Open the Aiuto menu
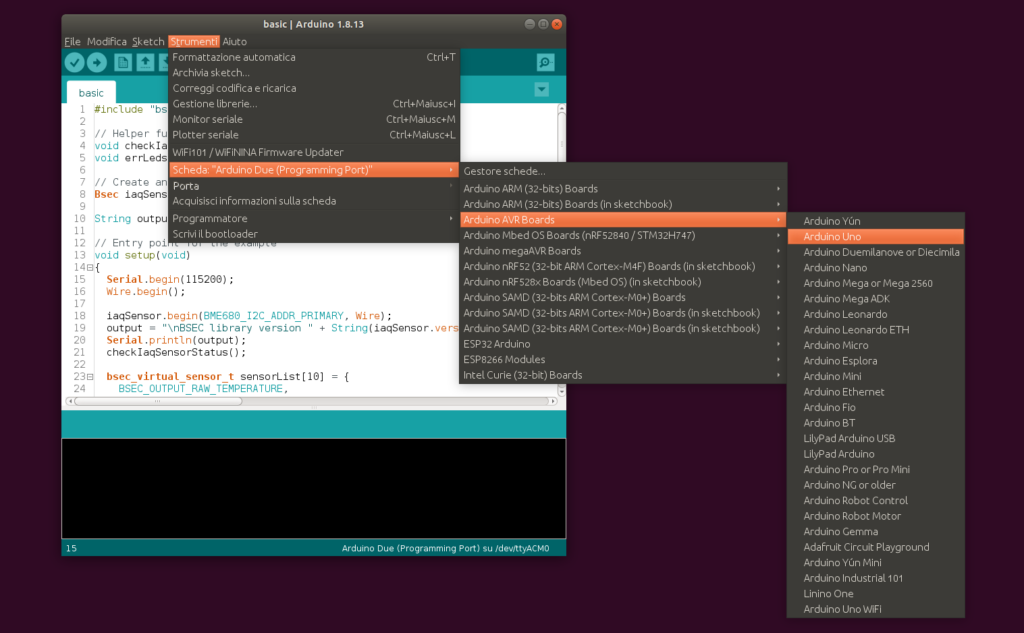The height and width of the screenshot is (633, 1024). pos(234,41)
